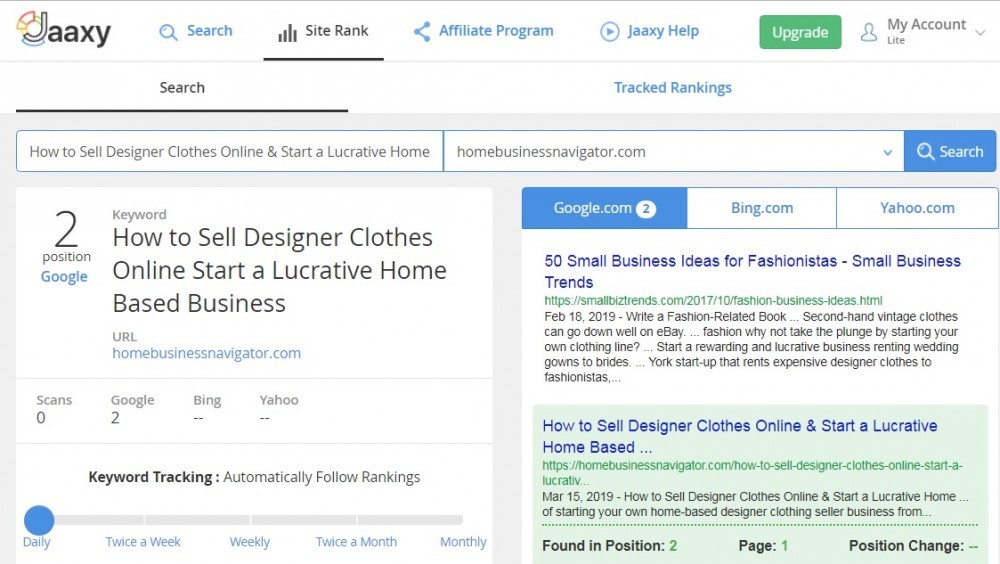Click the 'Position Change: --' text
Image resolution: width=1000 pixels, height=564 pixels.
pos(913,545)
